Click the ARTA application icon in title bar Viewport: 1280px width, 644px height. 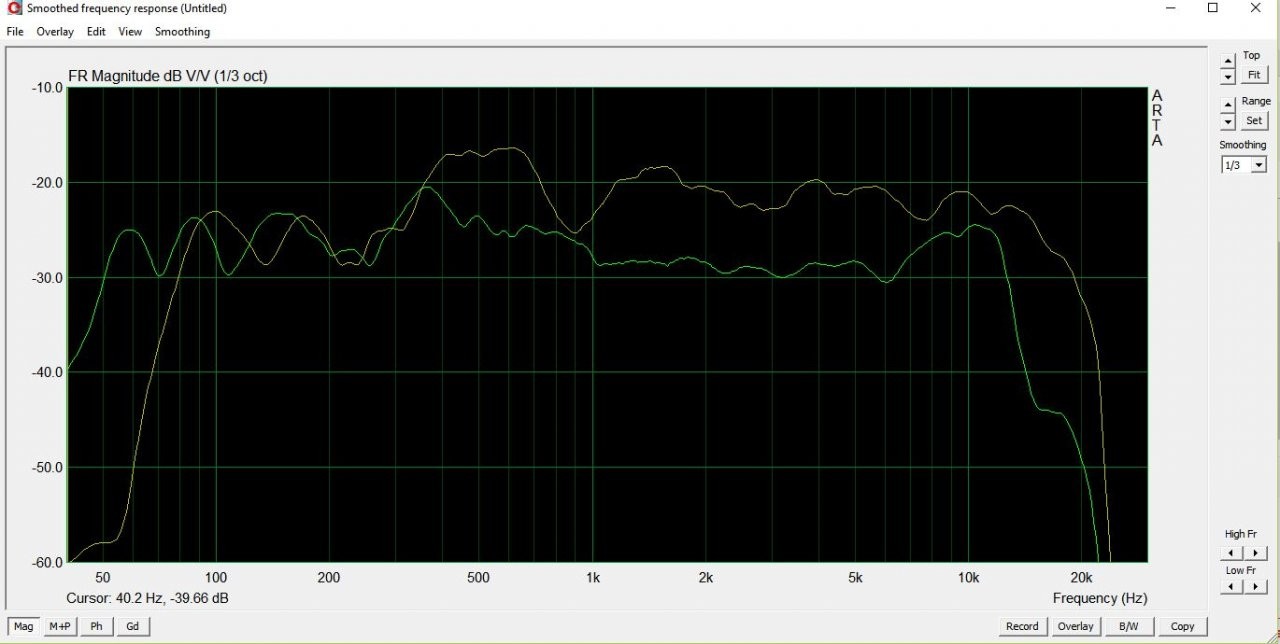[x=14, y=9]
